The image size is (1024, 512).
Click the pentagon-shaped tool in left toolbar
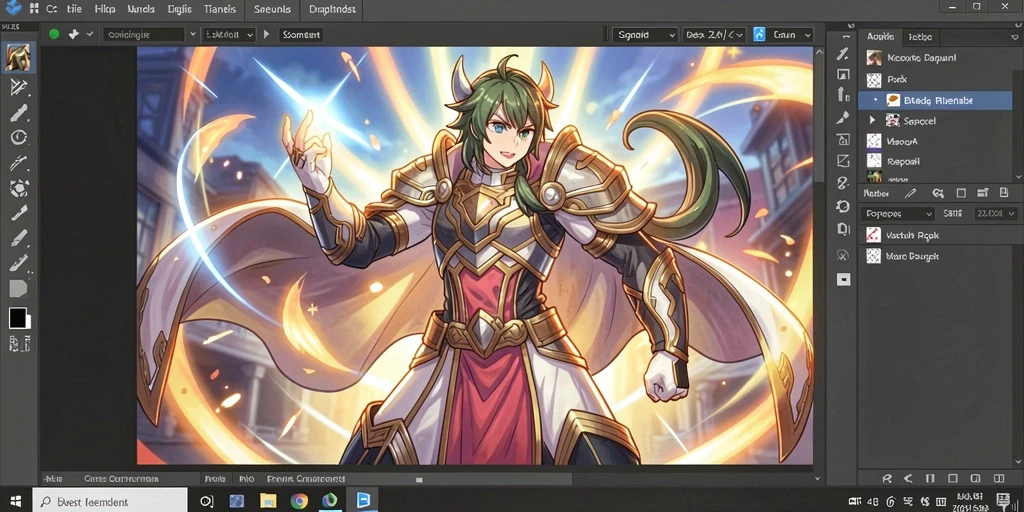click(18, 289)
